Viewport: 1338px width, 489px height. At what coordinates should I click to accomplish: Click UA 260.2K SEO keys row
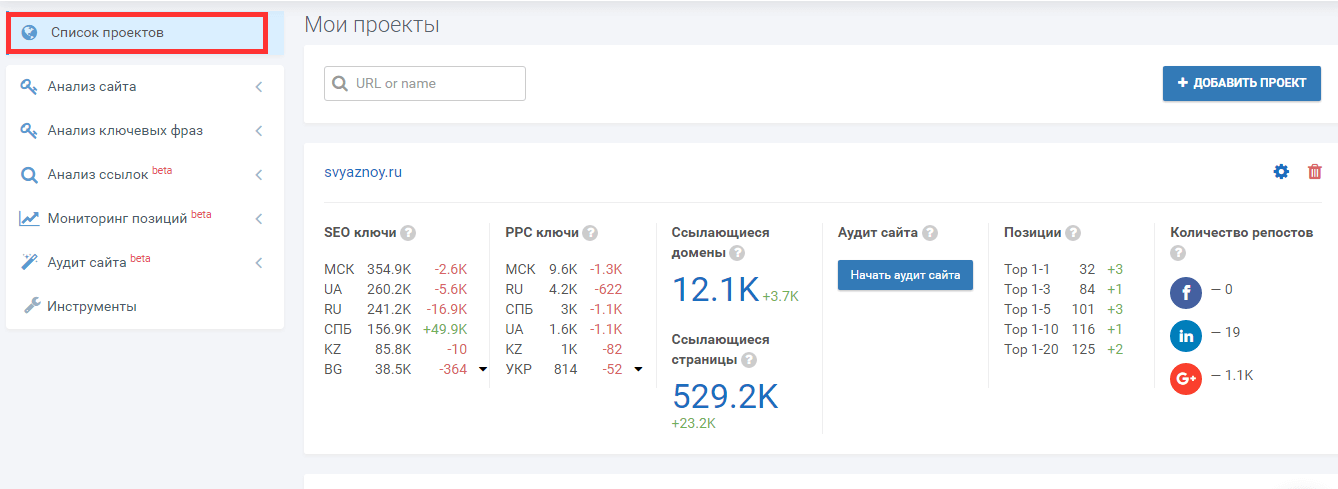pos(396,289)
